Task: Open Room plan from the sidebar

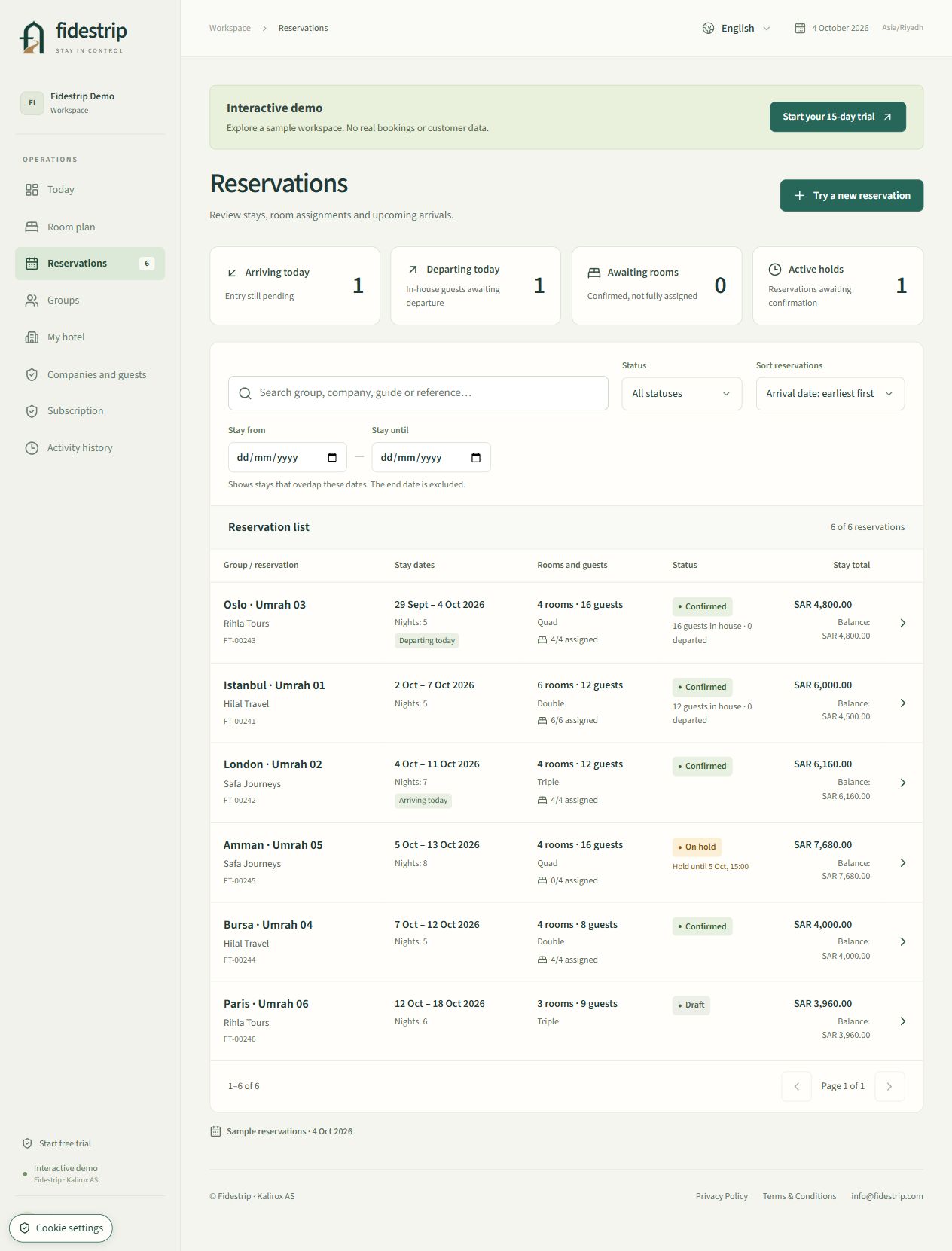Action: (x=90, y=227)
